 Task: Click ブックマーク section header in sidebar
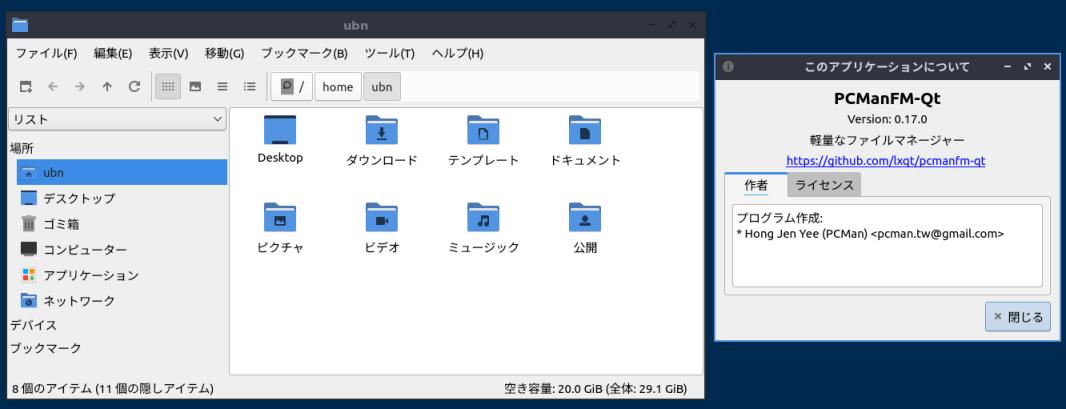point(46,348)
